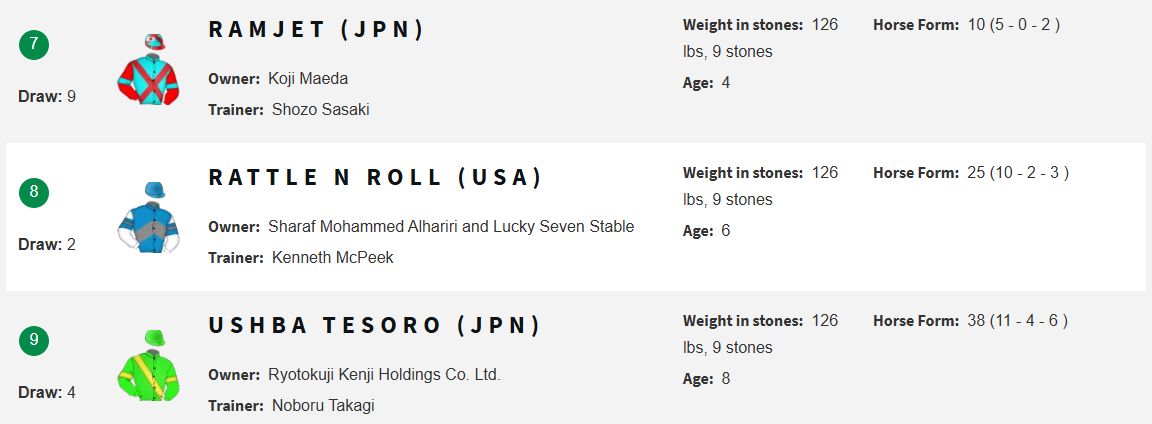Click the green number 9 badge
Image resolution: width=1152 pixels, height=424 pixels.
(x=34, y=340)
